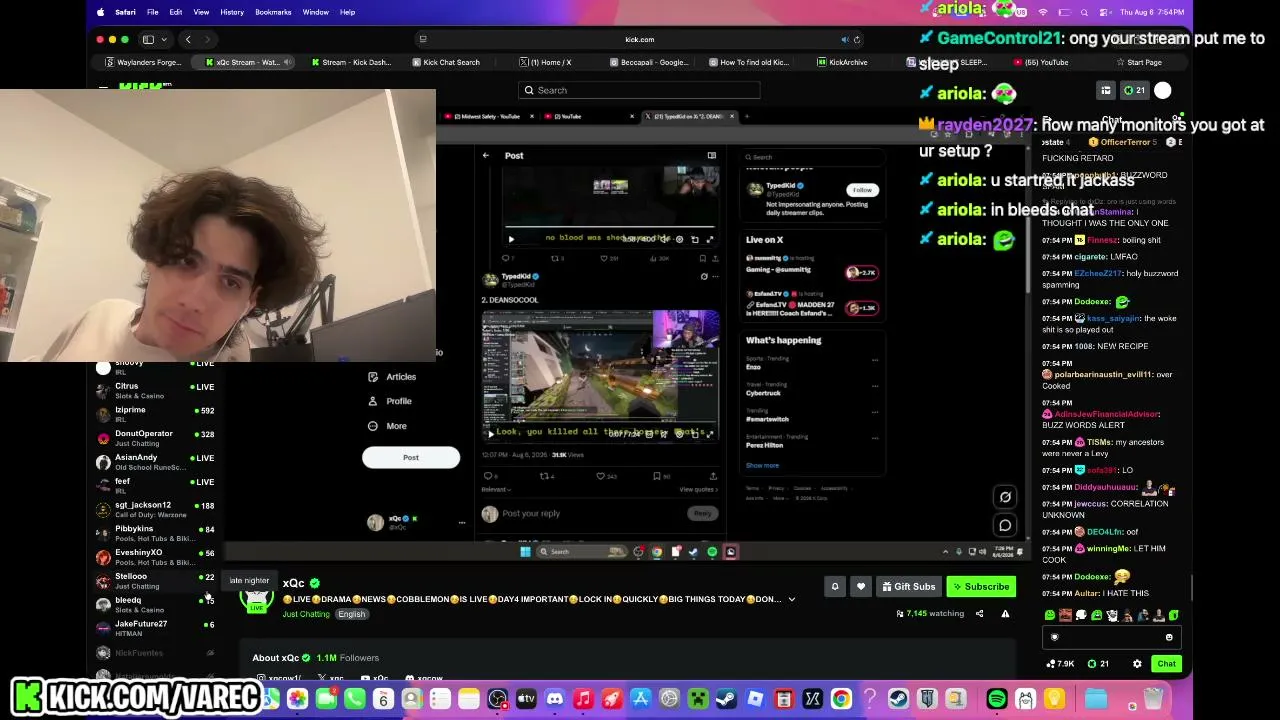Open the Relevant replies sort dropdown

496,489
